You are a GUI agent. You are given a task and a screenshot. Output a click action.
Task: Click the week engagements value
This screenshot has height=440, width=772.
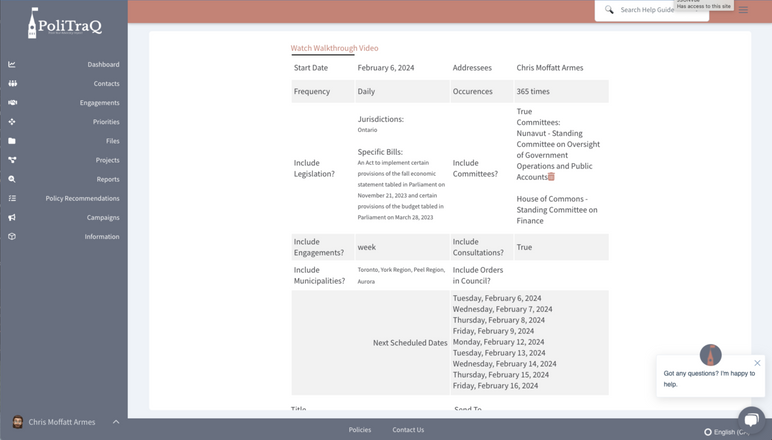tap(366, 247)
